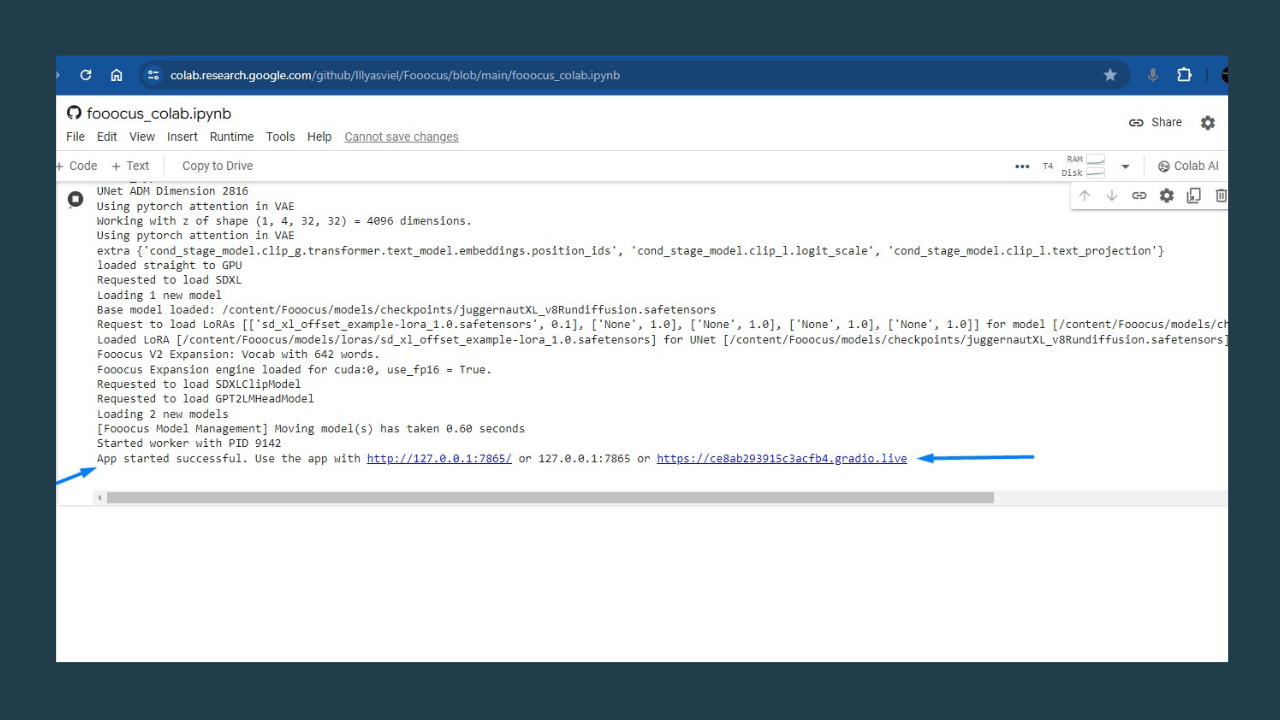Viewport: 1280px width, 720px height.
Task: Add a new Text cell
Action: 130,166
